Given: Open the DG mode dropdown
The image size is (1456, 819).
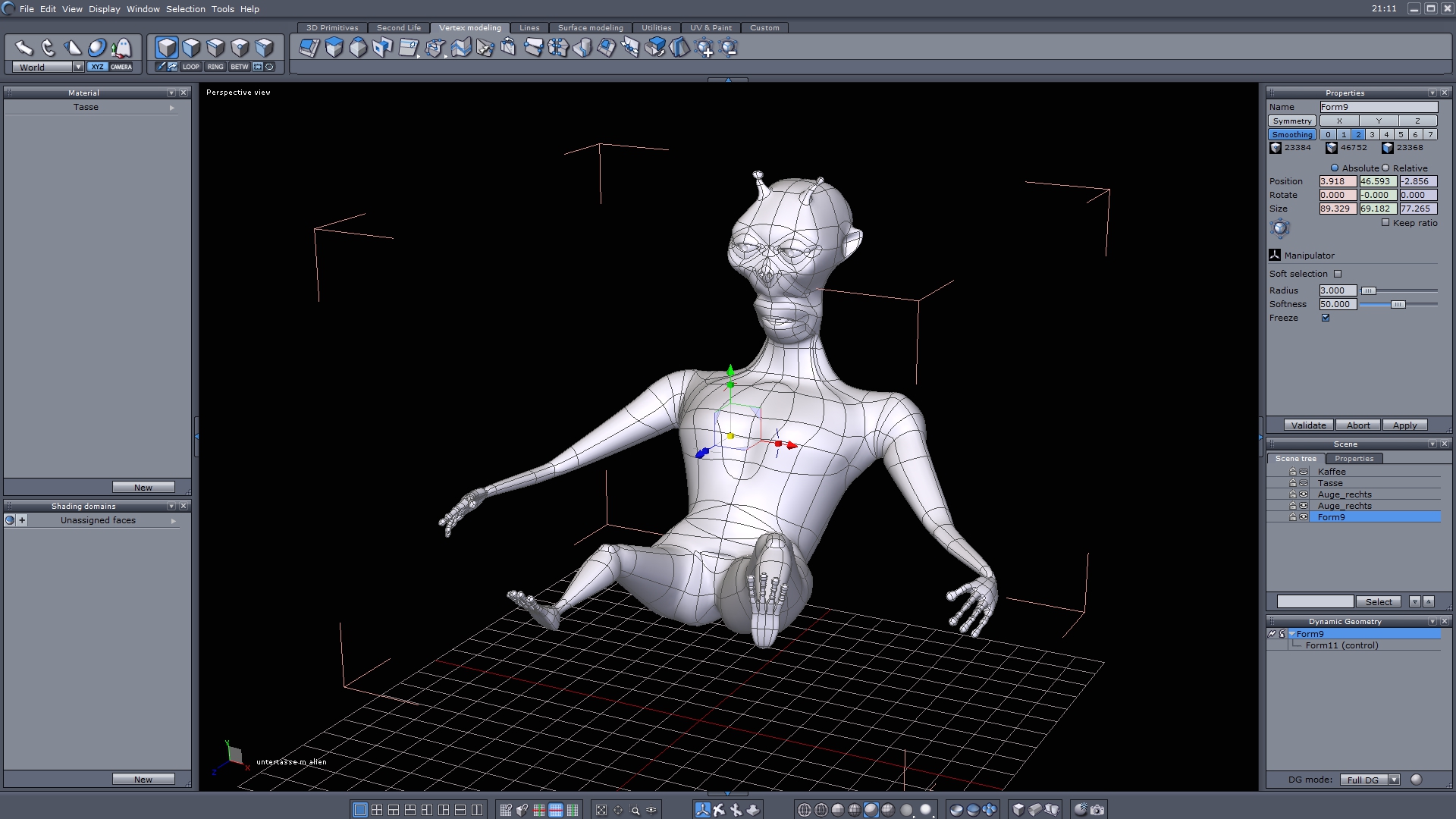Looking at the screenshot, I should tap(1394, 780).
